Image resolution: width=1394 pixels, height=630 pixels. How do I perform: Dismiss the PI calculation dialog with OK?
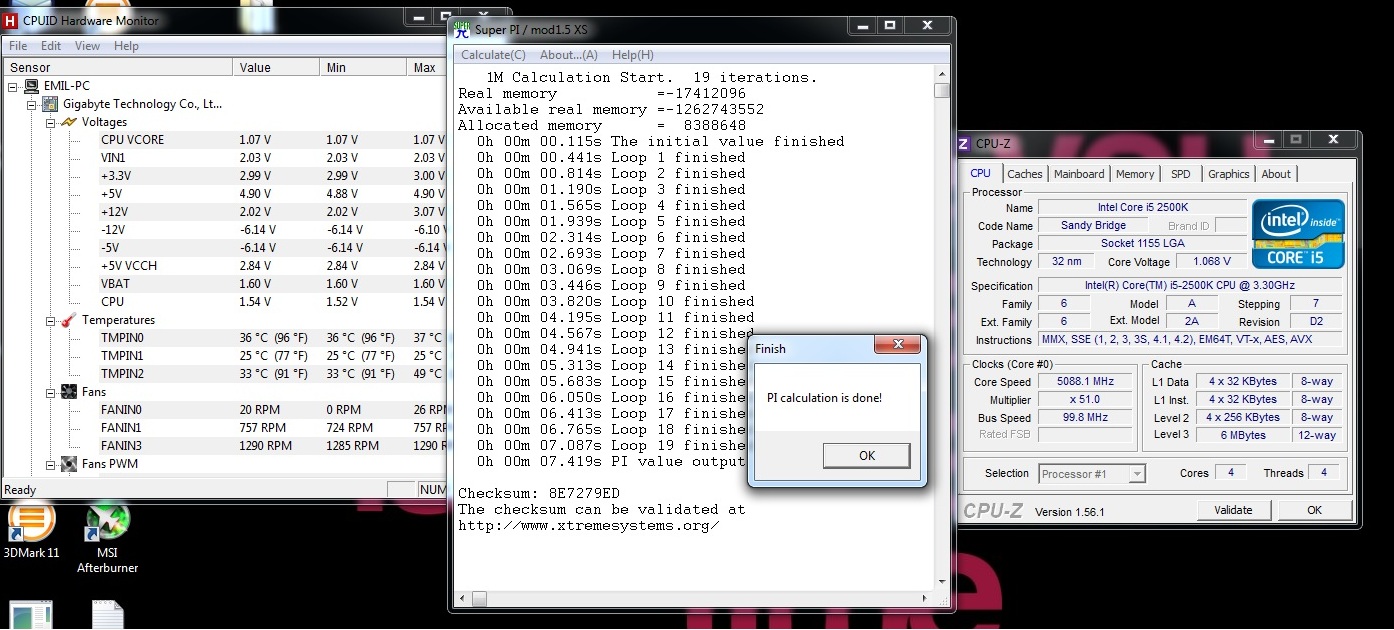(866, 455)
